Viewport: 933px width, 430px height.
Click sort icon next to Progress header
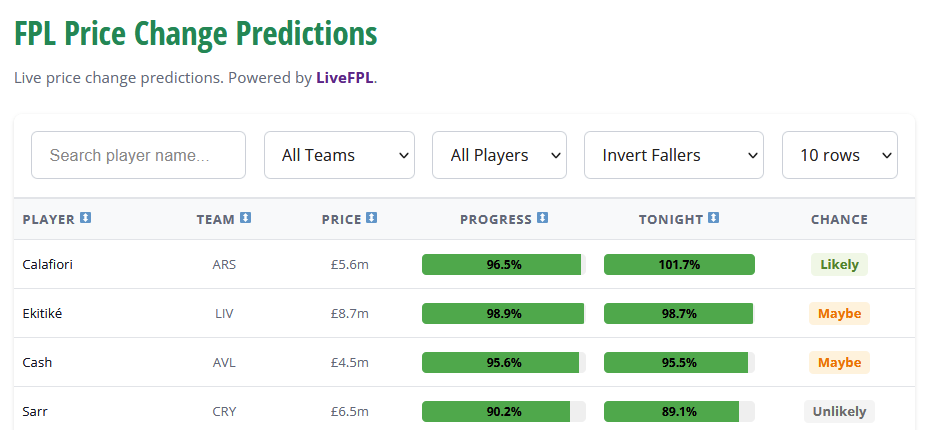point(543,218)
